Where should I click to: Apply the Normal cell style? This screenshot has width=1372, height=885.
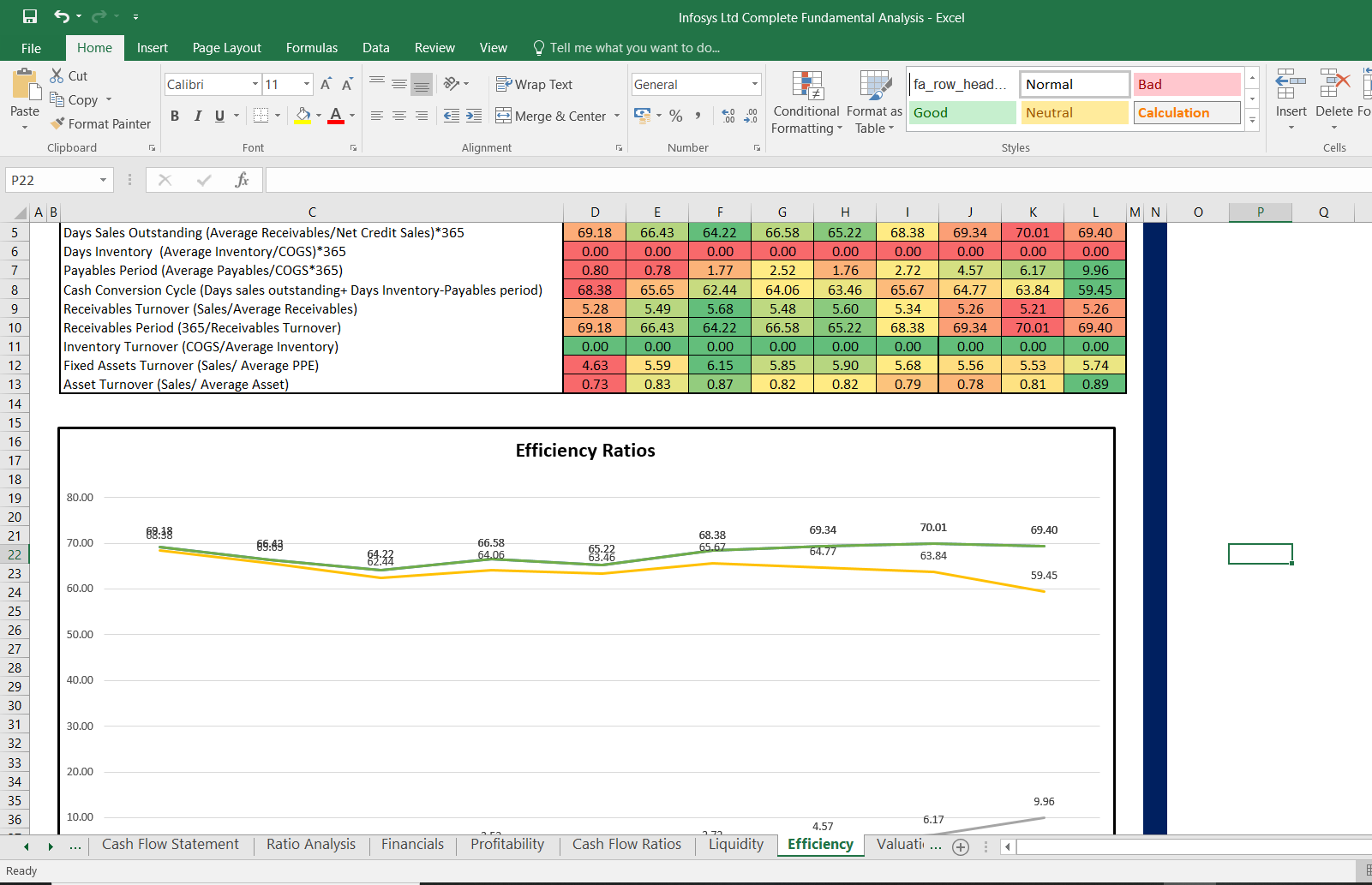pos(1075,85)
